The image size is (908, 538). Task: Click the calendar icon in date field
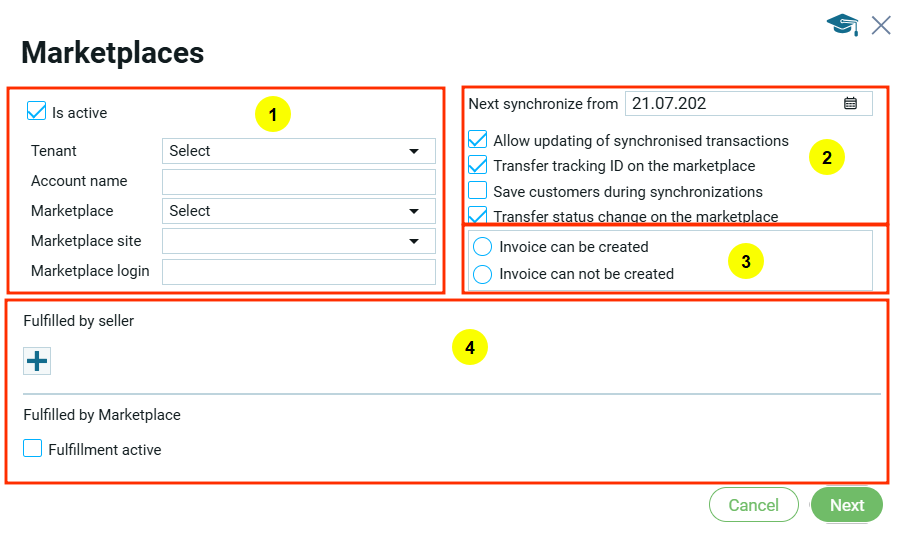click(850, 103)
